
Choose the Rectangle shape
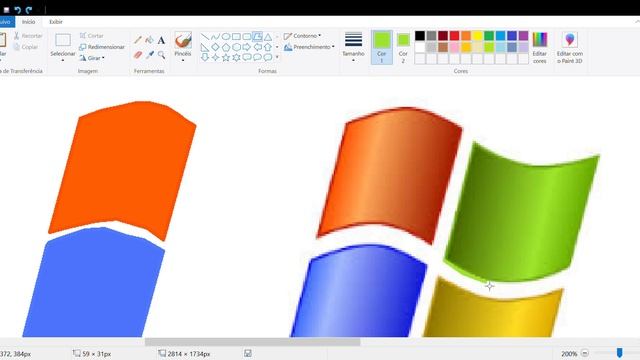[x=236, y=37]
